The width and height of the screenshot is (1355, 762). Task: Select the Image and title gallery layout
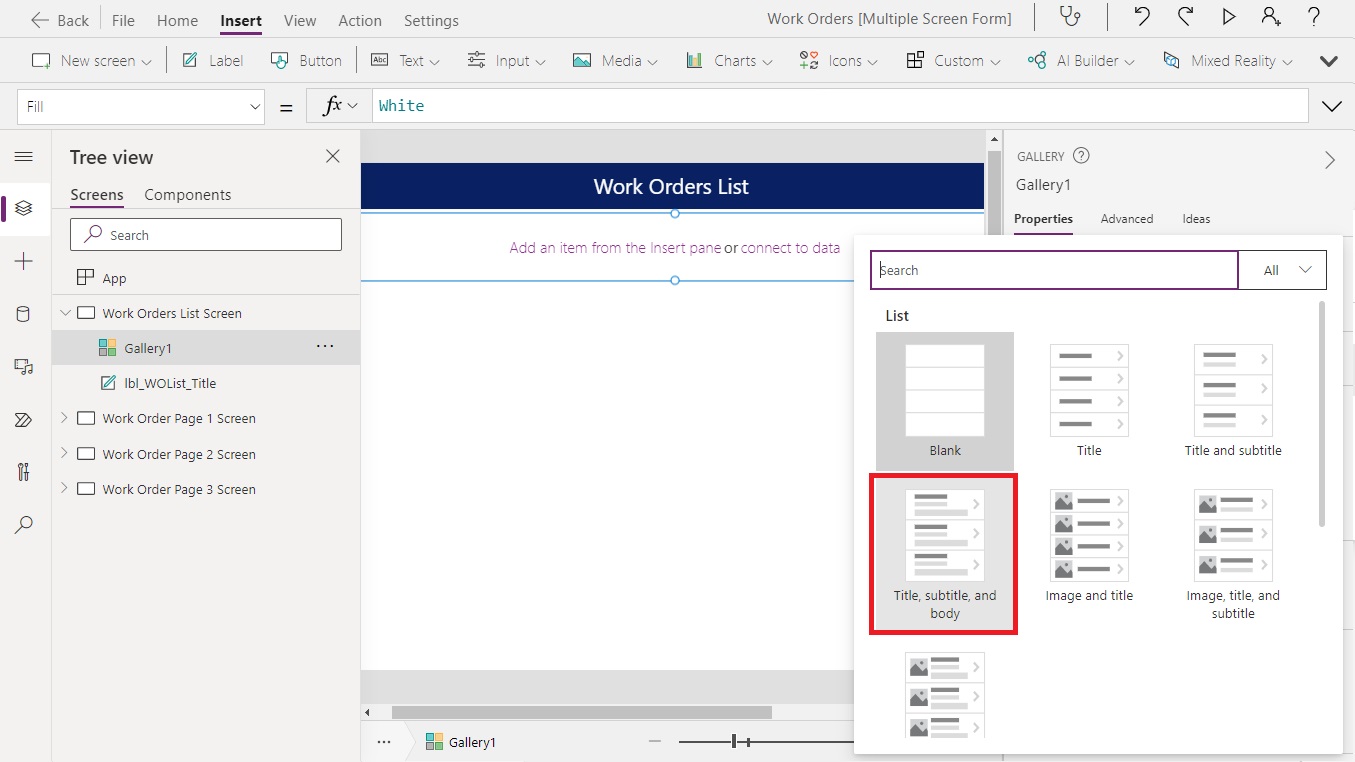click(x=1088, y=535)
